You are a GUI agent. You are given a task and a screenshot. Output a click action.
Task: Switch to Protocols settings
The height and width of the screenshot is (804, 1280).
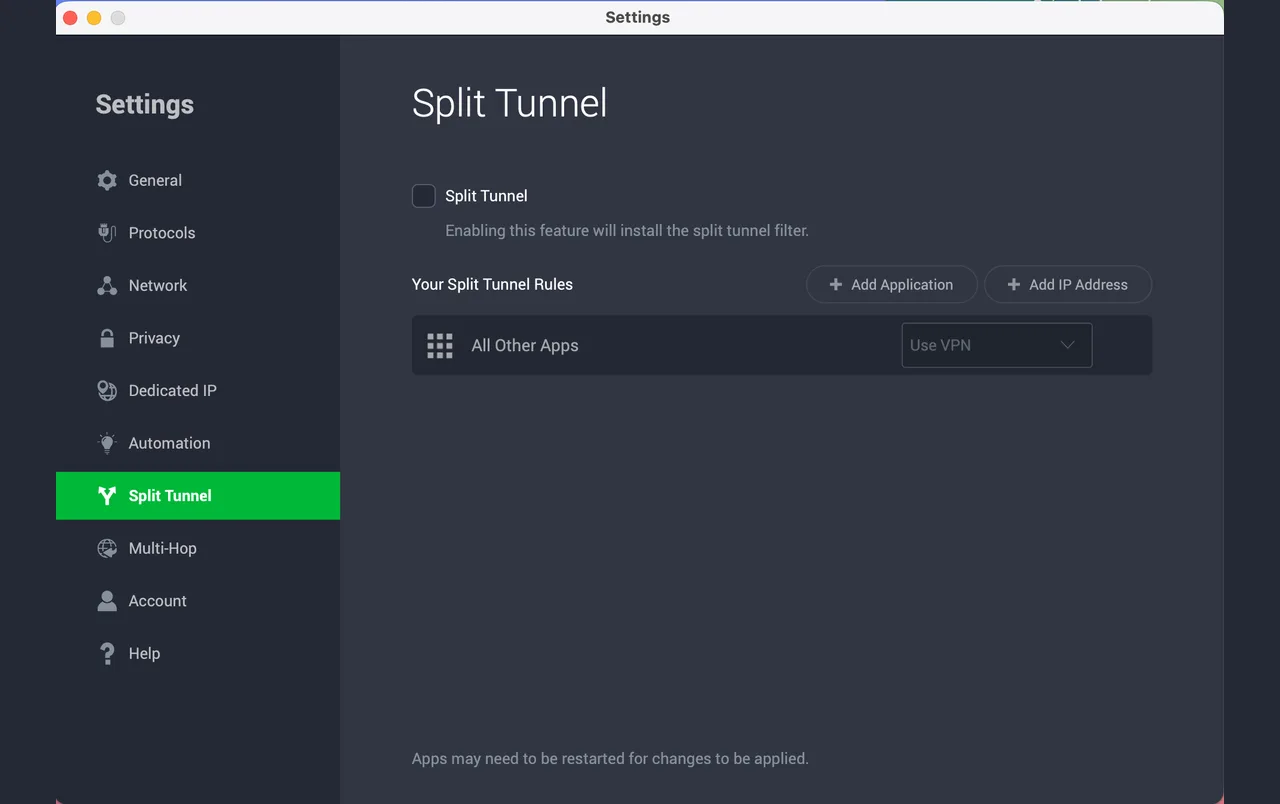(198, 233)
